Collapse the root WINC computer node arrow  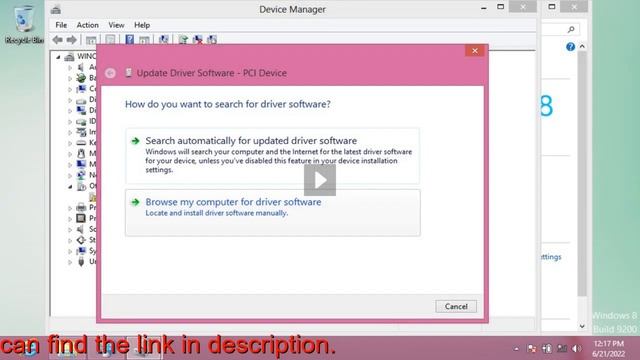coord(58,57)
